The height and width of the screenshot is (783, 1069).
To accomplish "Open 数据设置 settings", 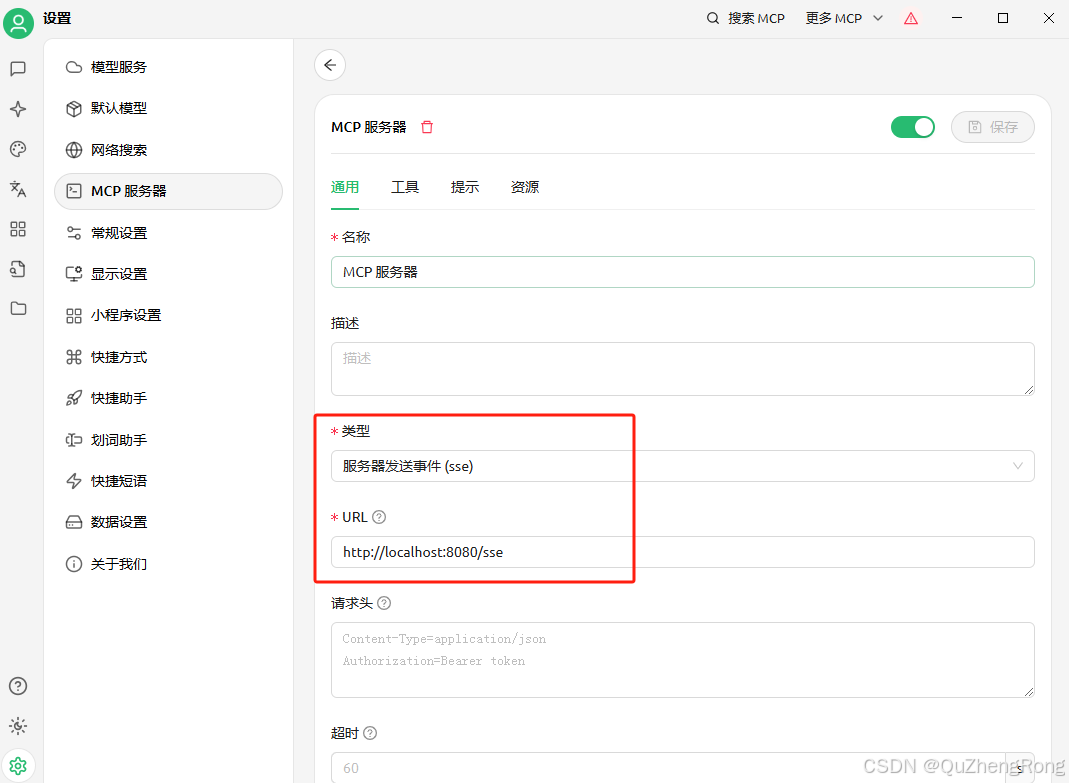I will (168, 522).
